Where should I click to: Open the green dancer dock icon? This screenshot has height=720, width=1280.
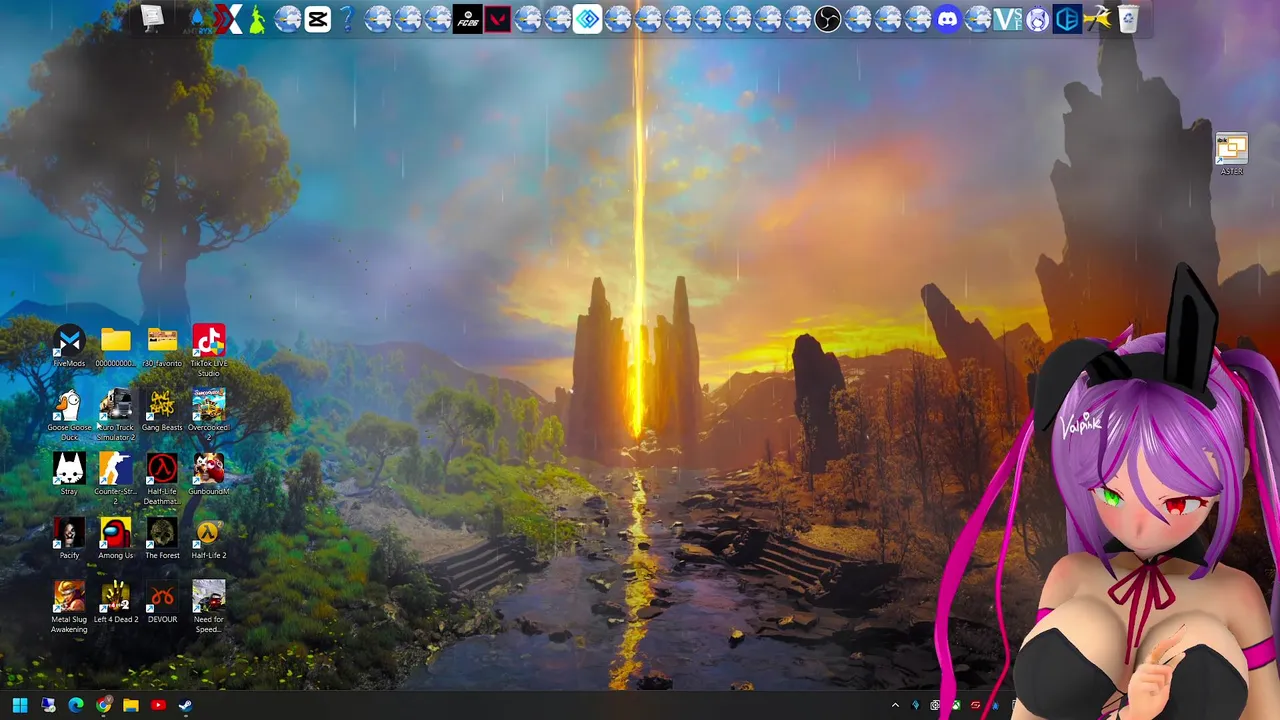coord(258,19)
